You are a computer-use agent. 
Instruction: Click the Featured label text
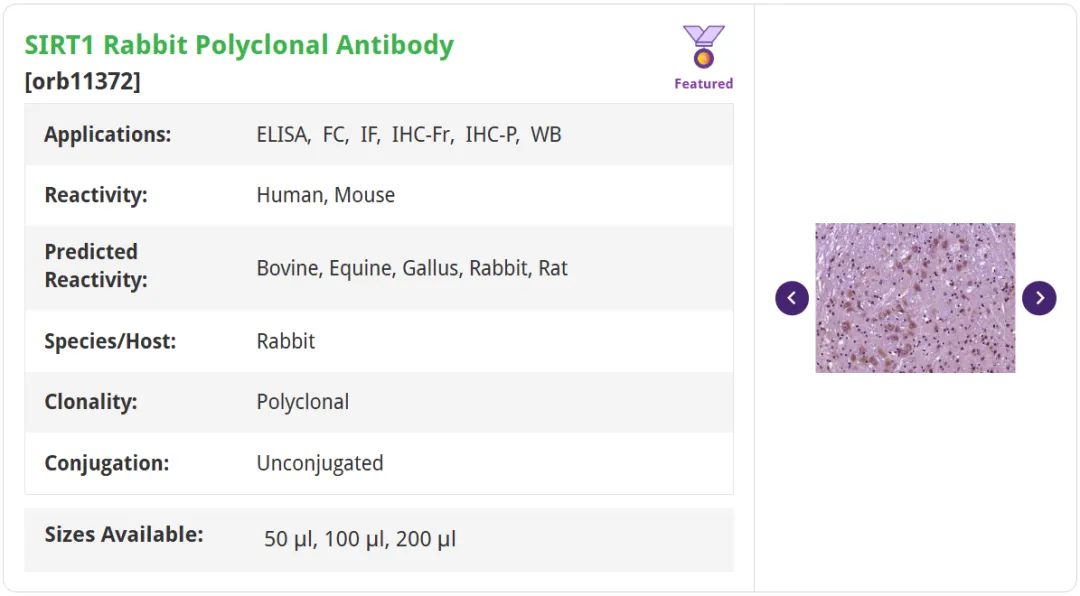coord(703,83)
